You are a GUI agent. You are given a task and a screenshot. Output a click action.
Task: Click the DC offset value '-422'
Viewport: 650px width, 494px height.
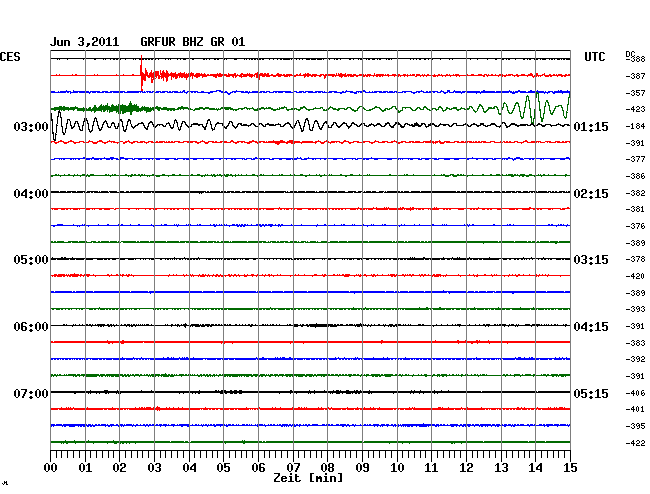click(635, 443)
